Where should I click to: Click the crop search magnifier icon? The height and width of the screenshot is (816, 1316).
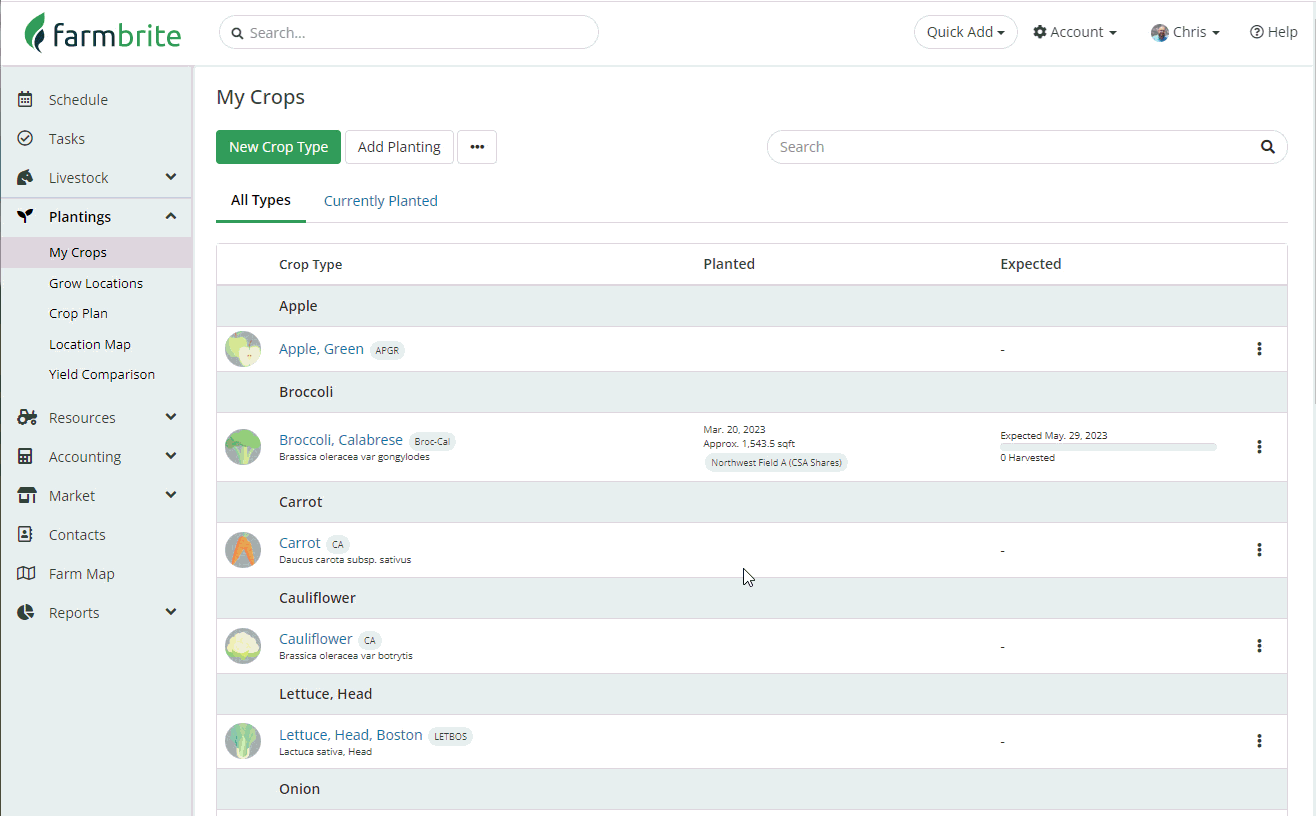pos(1267,147)
